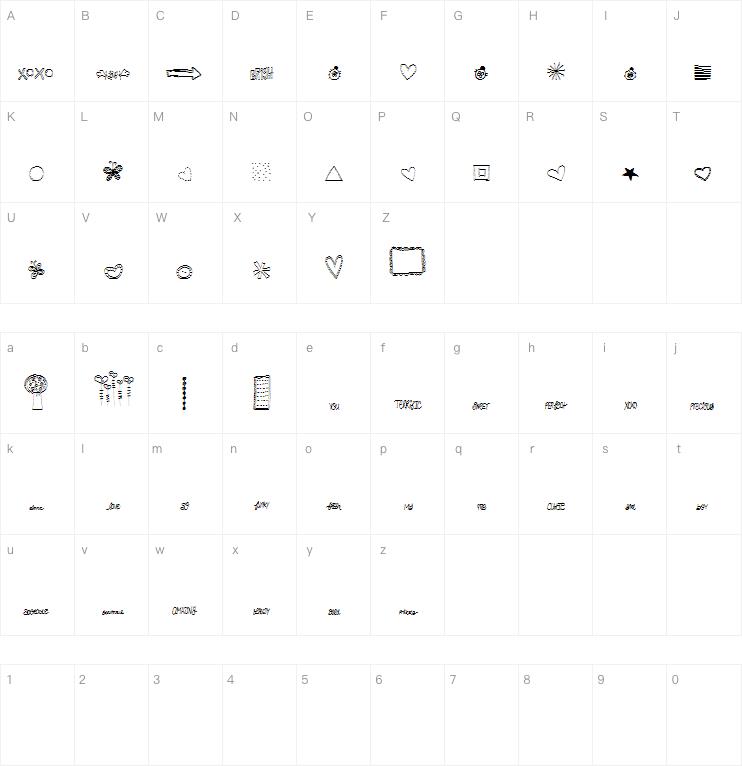This screenshot has width=742, height=766.
Task: Select the dotted rectangle glyph under d
Action: tap(261, 392)
